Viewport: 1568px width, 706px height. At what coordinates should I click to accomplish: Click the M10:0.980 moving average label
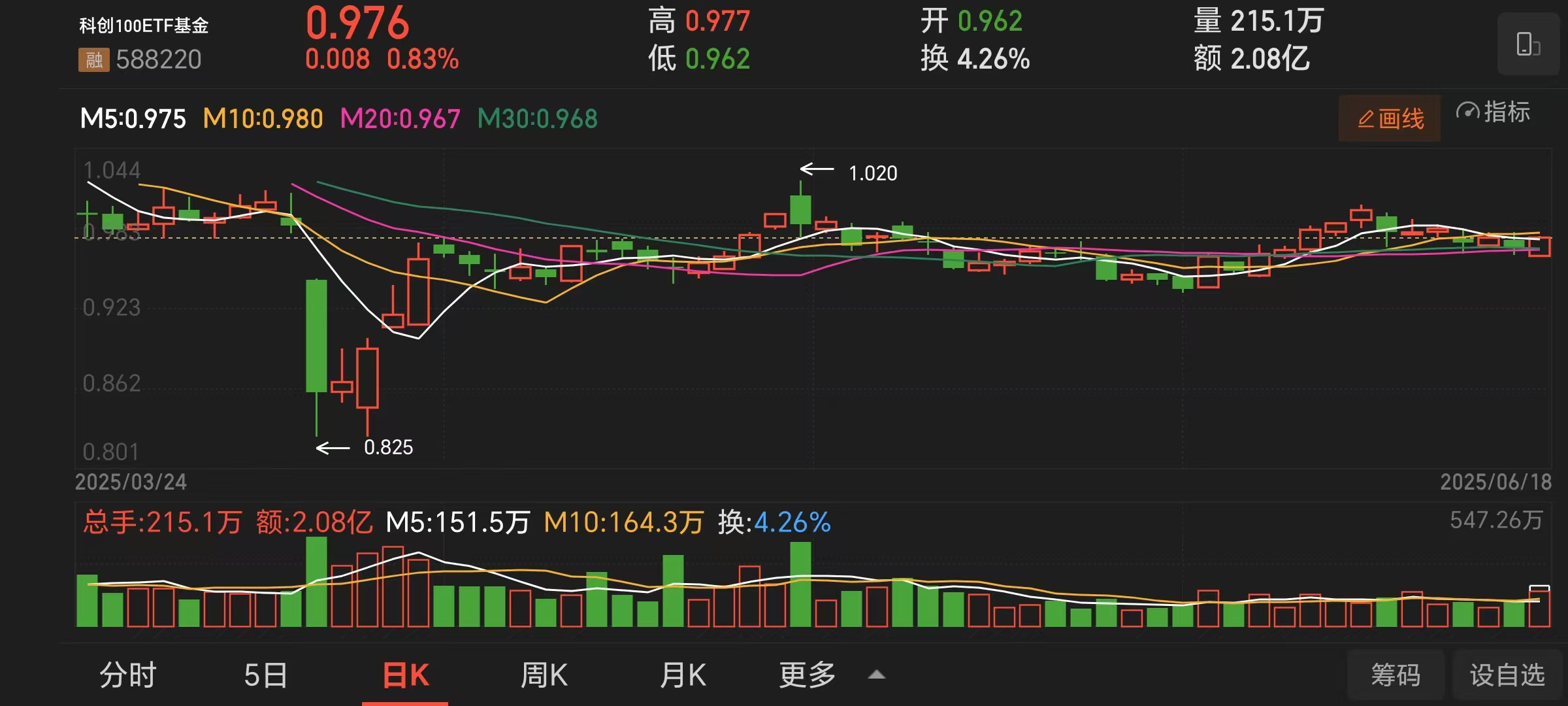(x=263, y=119)
